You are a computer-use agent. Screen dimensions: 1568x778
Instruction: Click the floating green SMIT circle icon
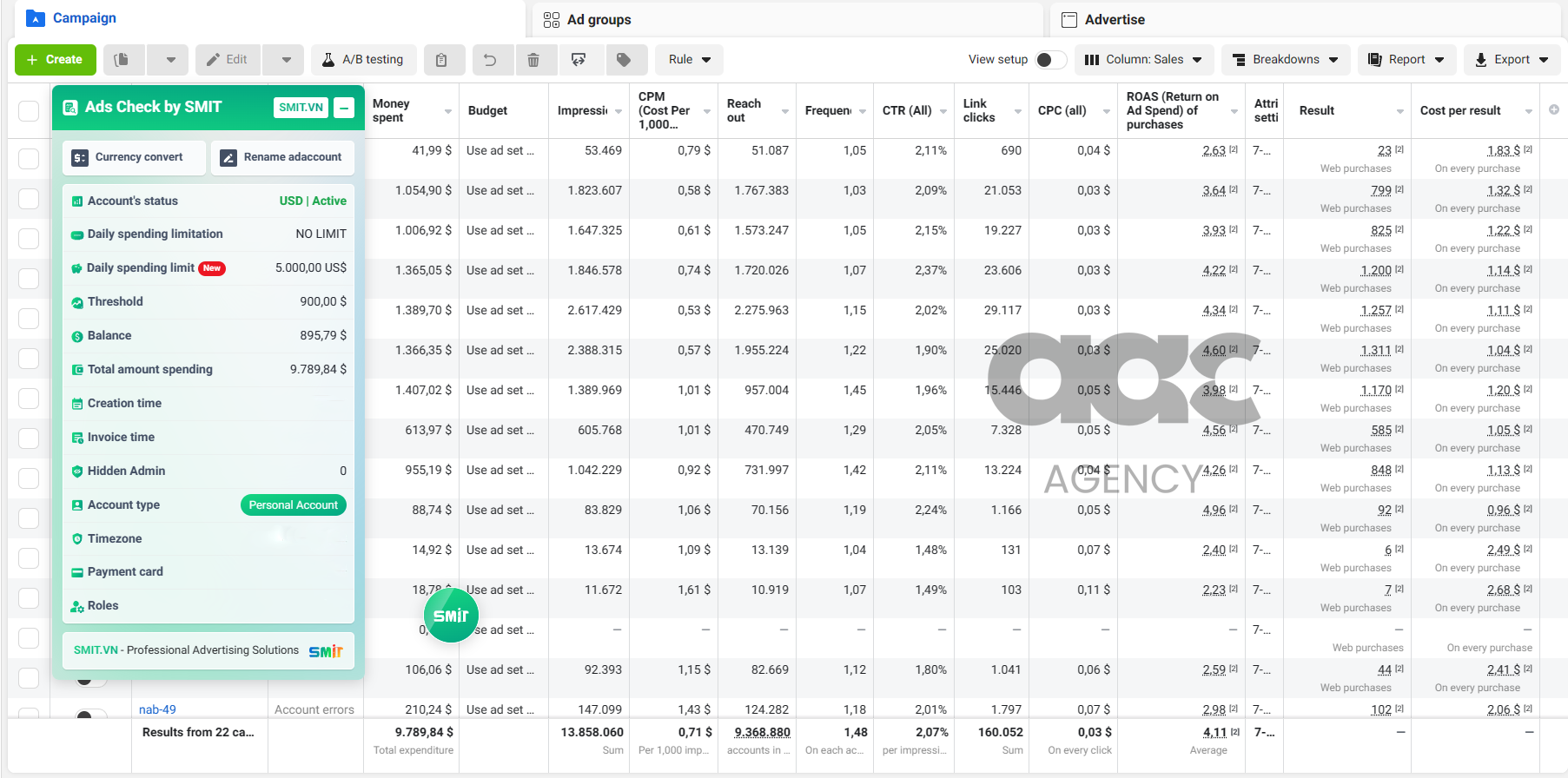(451, 615)
